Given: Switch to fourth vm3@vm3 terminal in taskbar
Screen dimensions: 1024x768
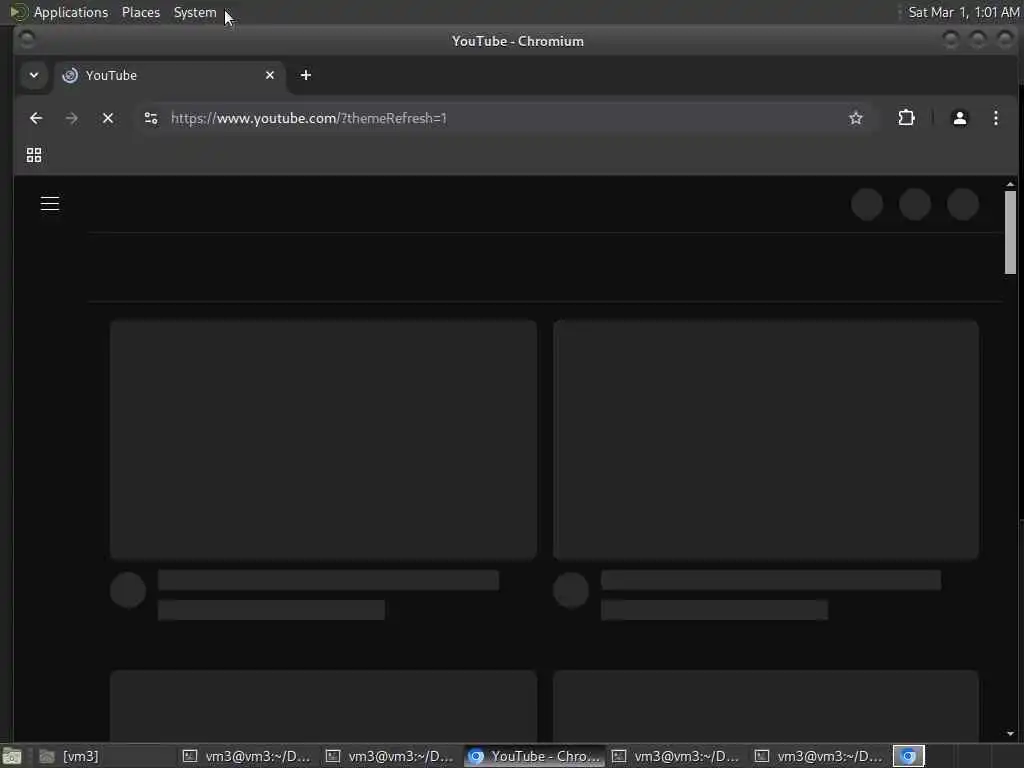Looking at the screenshot, I should click(x=820, y=756).
